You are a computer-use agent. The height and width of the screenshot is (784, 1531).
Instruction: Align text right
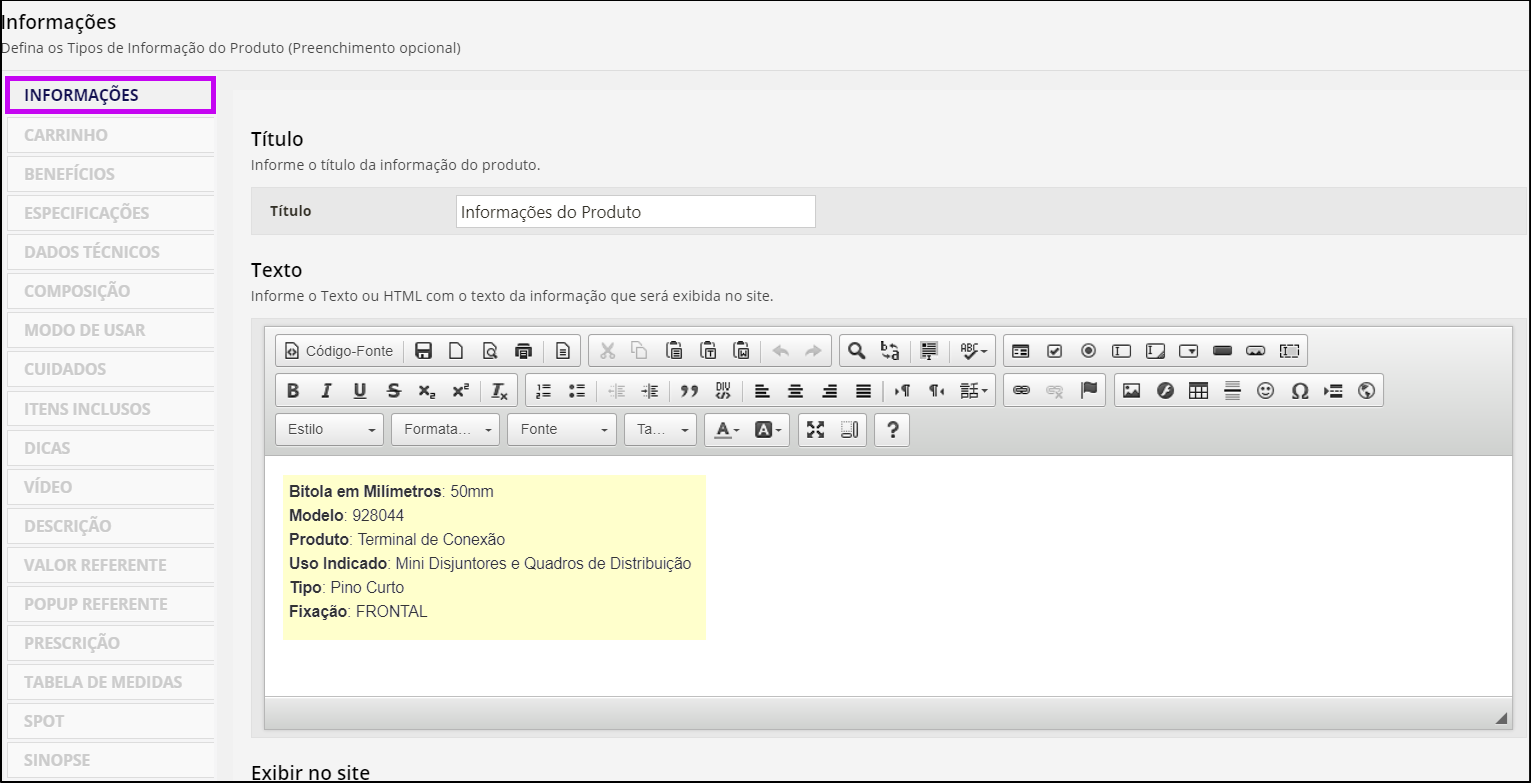point(829,391)
